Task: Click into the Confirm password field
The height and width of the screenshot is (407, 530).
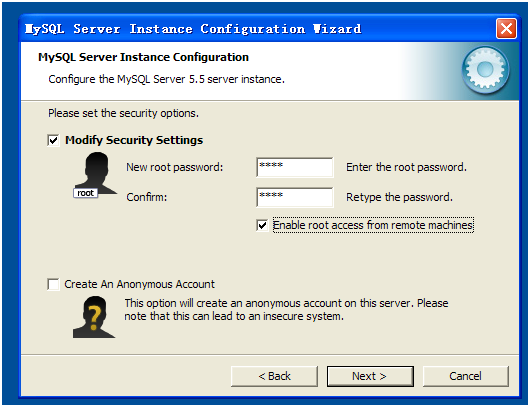Action: tap(295, 197)
